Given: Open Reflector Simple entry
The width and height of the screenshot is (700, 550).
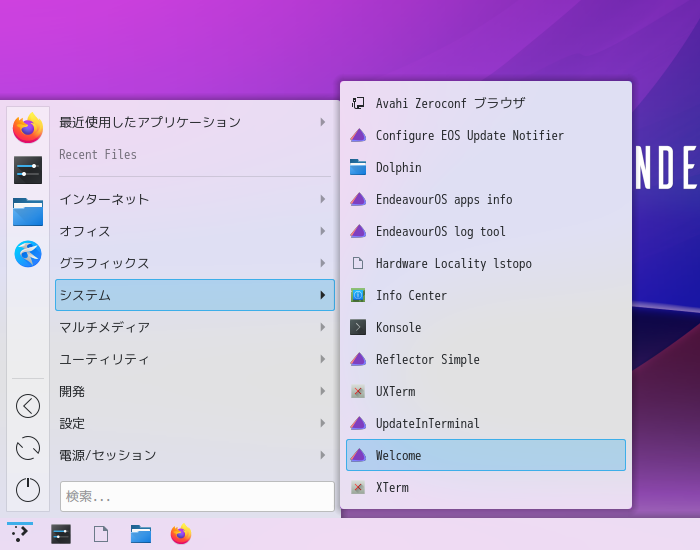Looking at the screenshot, I should (486, 359).
